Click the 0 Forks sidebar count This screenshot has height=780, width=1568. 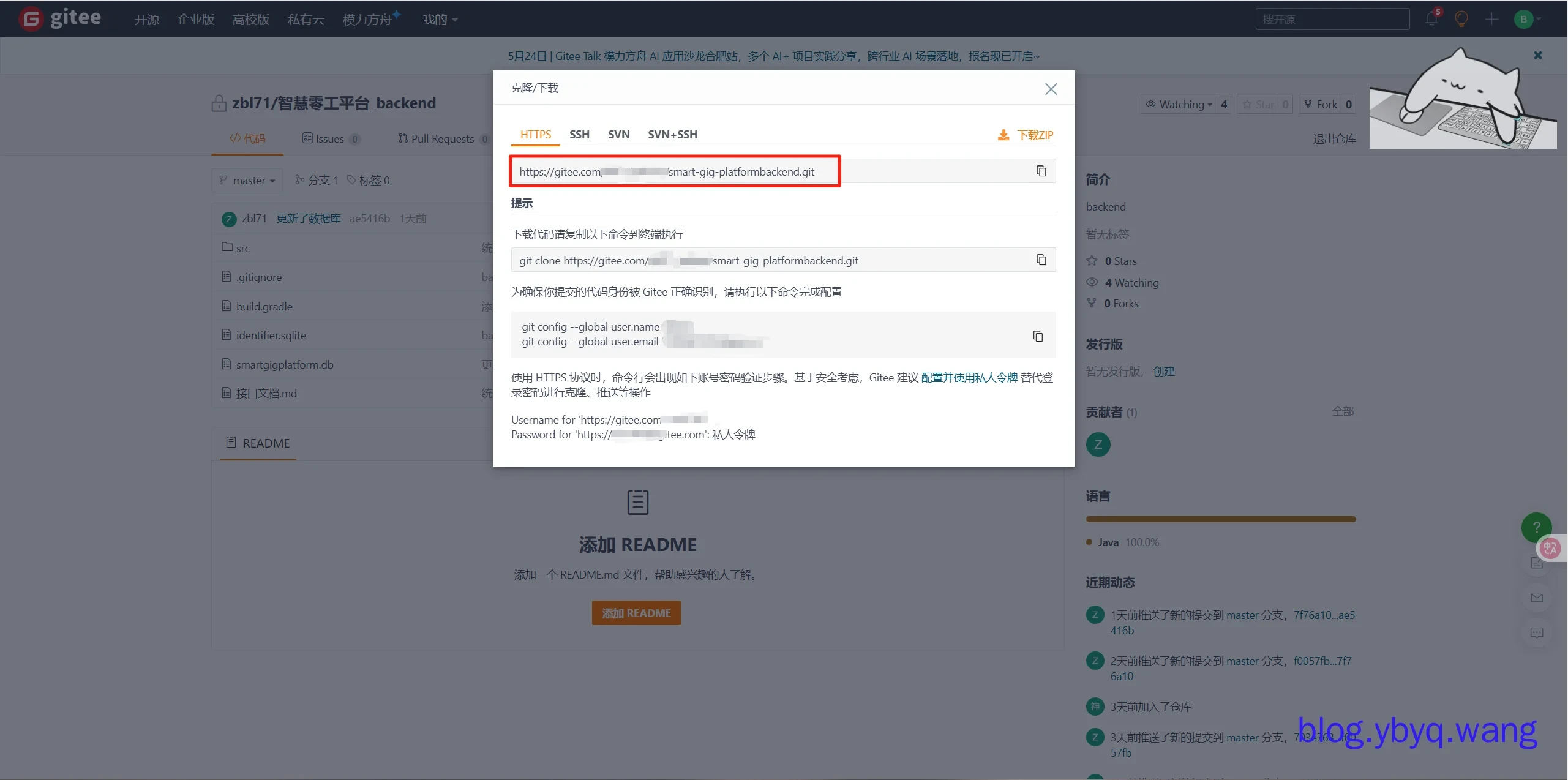[1121, 303]
